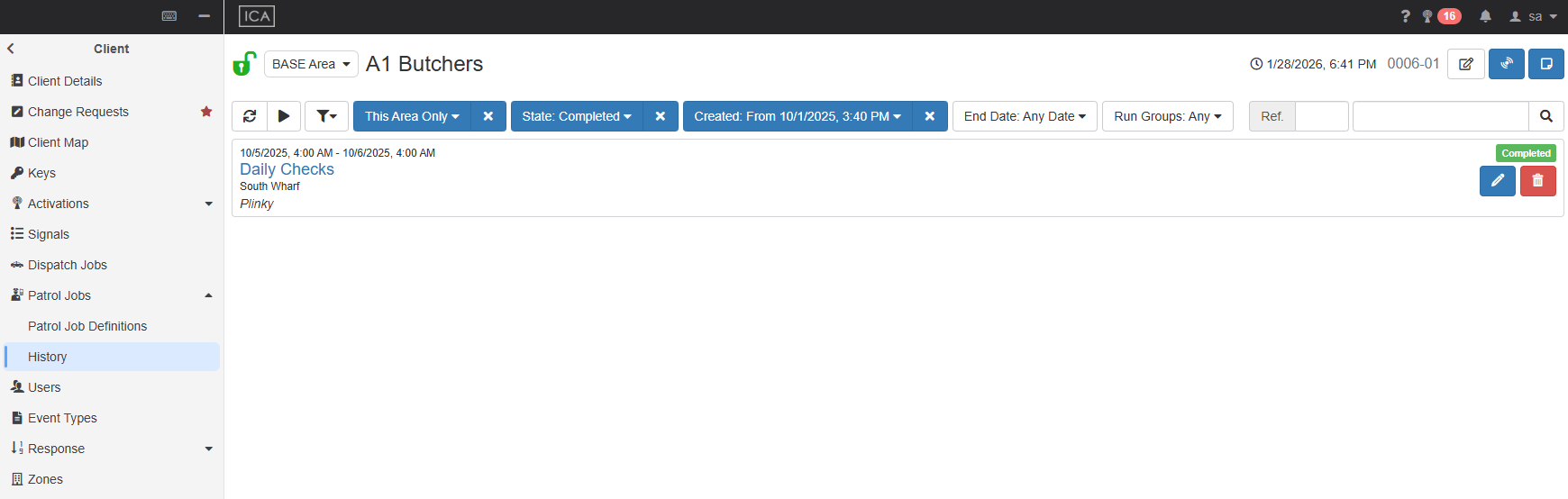Open Change Requests in sidebar
Viewport: 1568px width, 499px height.
pos(112,112)
